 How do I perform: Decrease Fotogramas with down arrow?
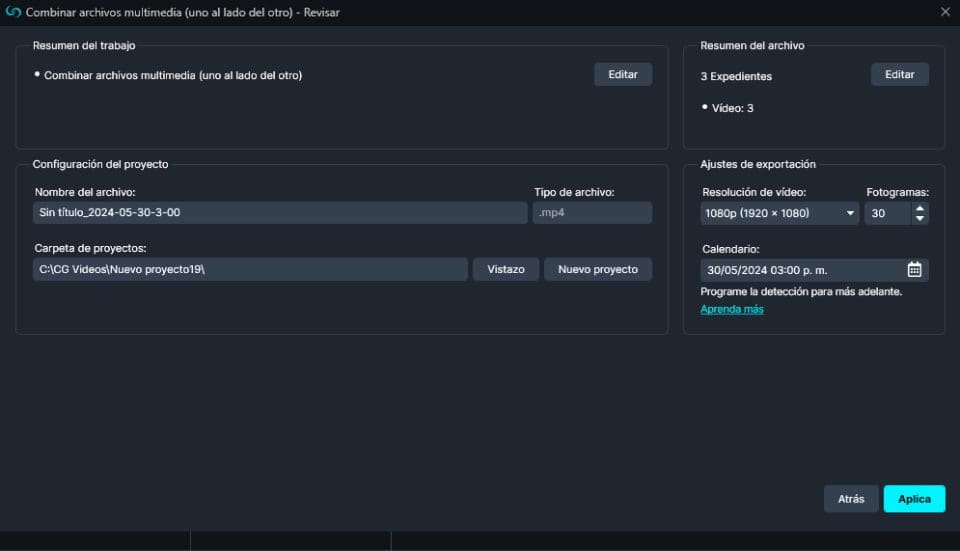[920, 219]
